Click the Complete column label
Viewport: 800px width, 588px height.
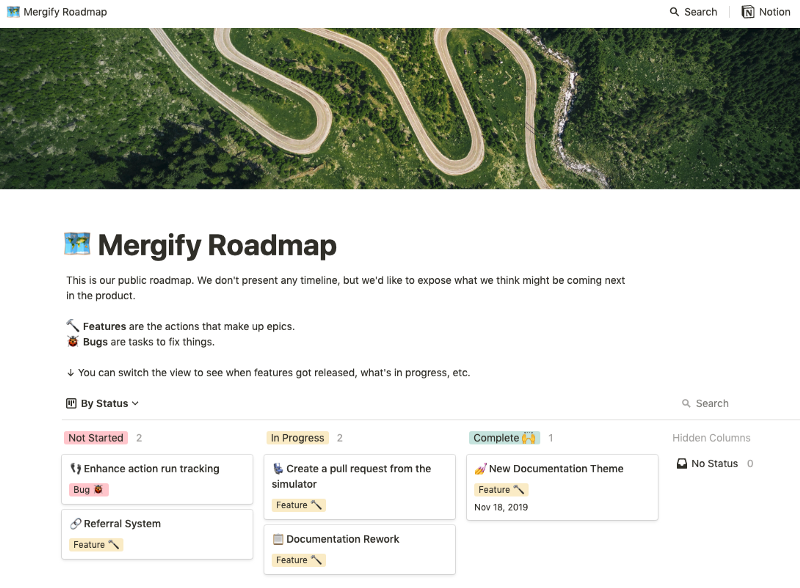click(x=505, y=437)
